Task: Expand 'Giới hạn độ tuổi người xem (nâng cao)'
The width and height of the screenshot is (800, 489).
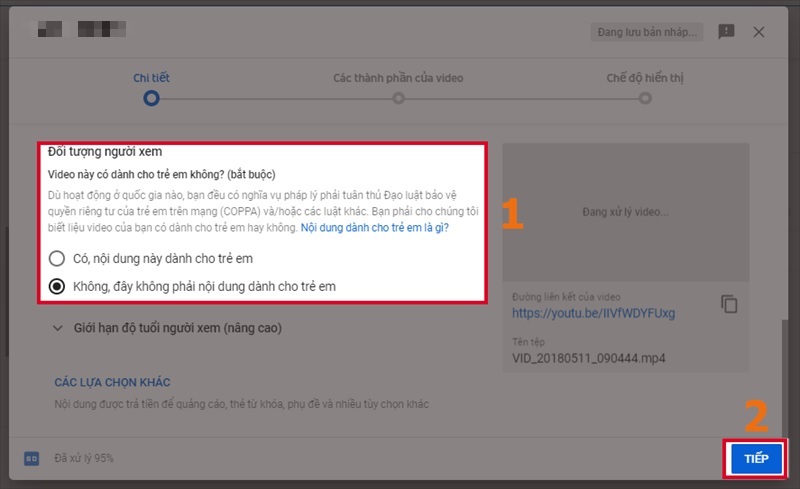Action: pos(167,327)
